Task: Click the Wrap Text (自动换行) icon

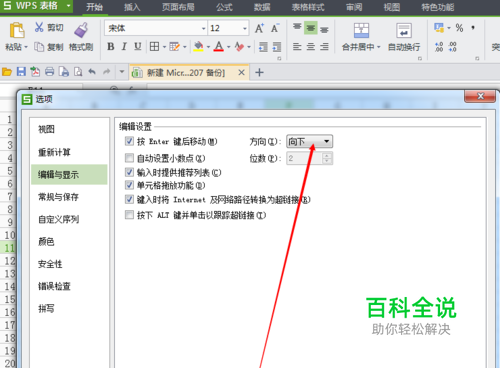Action: [x=404, y=30]
